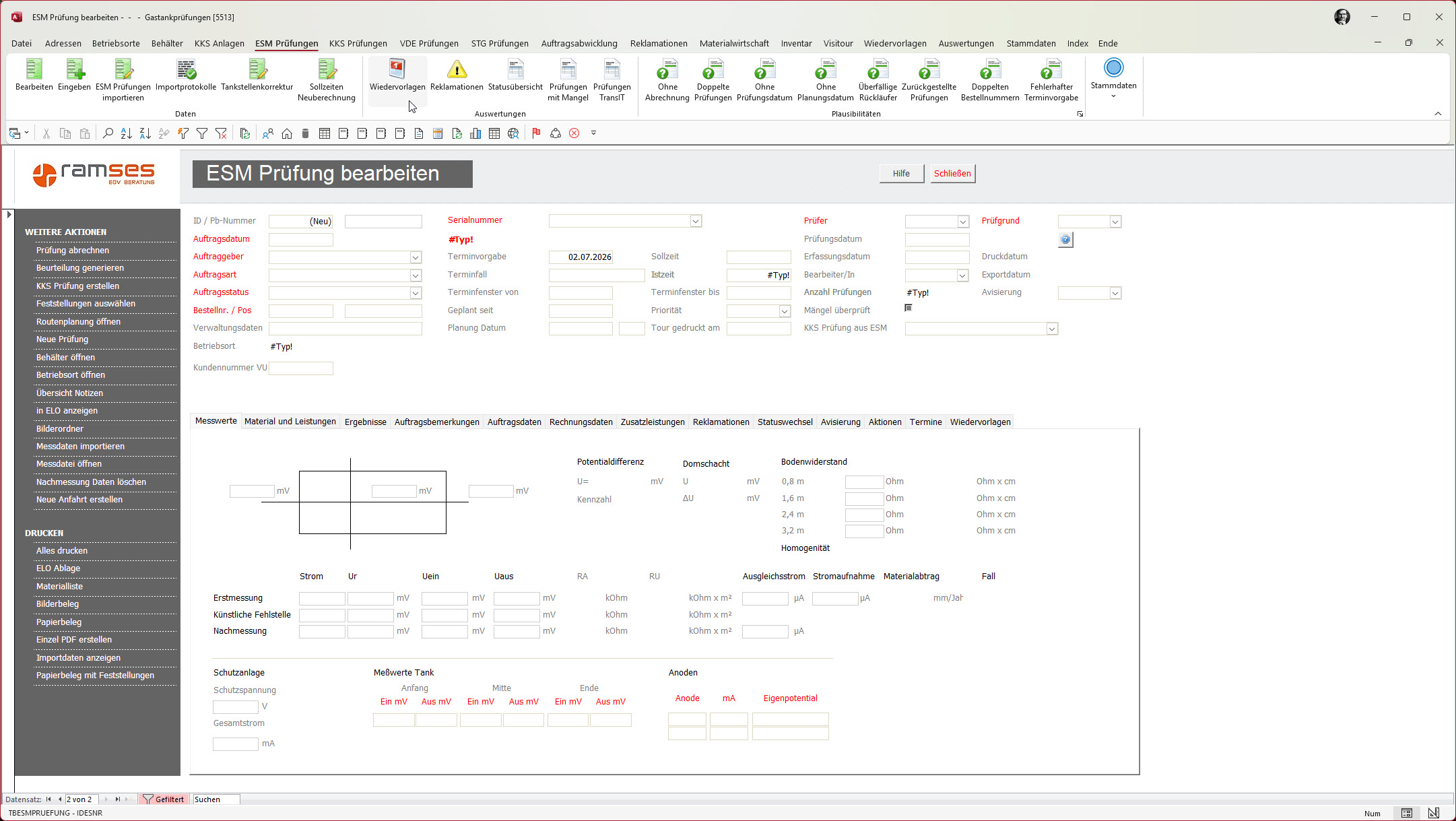Start Sollzeiten Neuberechnung
1456x821 pixels.
pos(327,80)
